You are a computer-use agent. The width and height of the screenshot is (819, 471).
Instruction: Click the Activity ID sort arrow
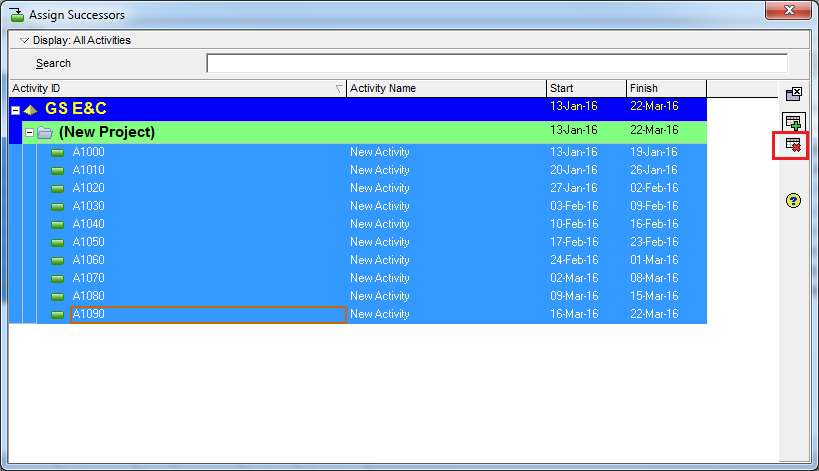pyautogui.click(x=339, y=89)
